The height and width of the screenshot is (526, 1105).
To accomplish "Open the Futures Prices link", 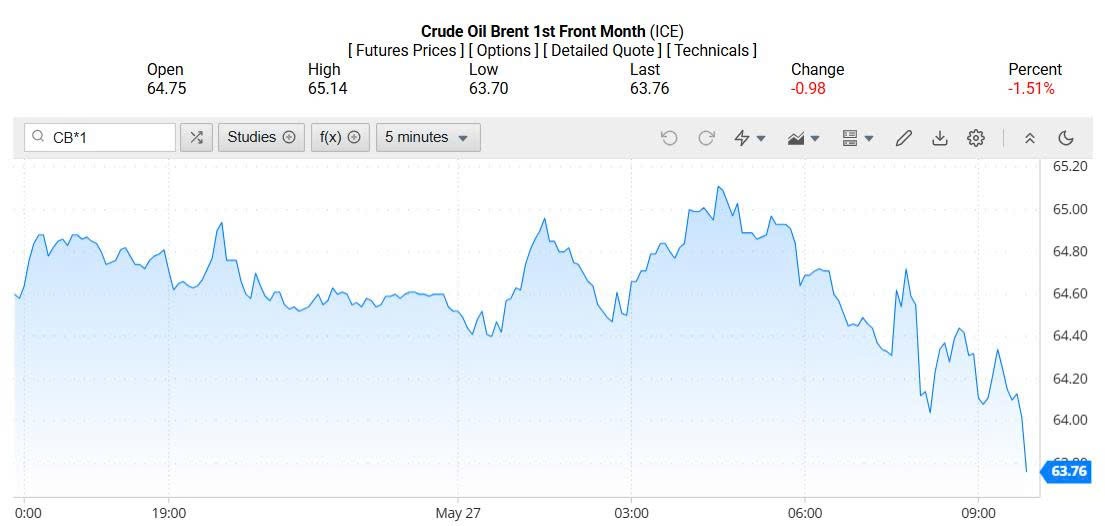I will coord(406,50).
